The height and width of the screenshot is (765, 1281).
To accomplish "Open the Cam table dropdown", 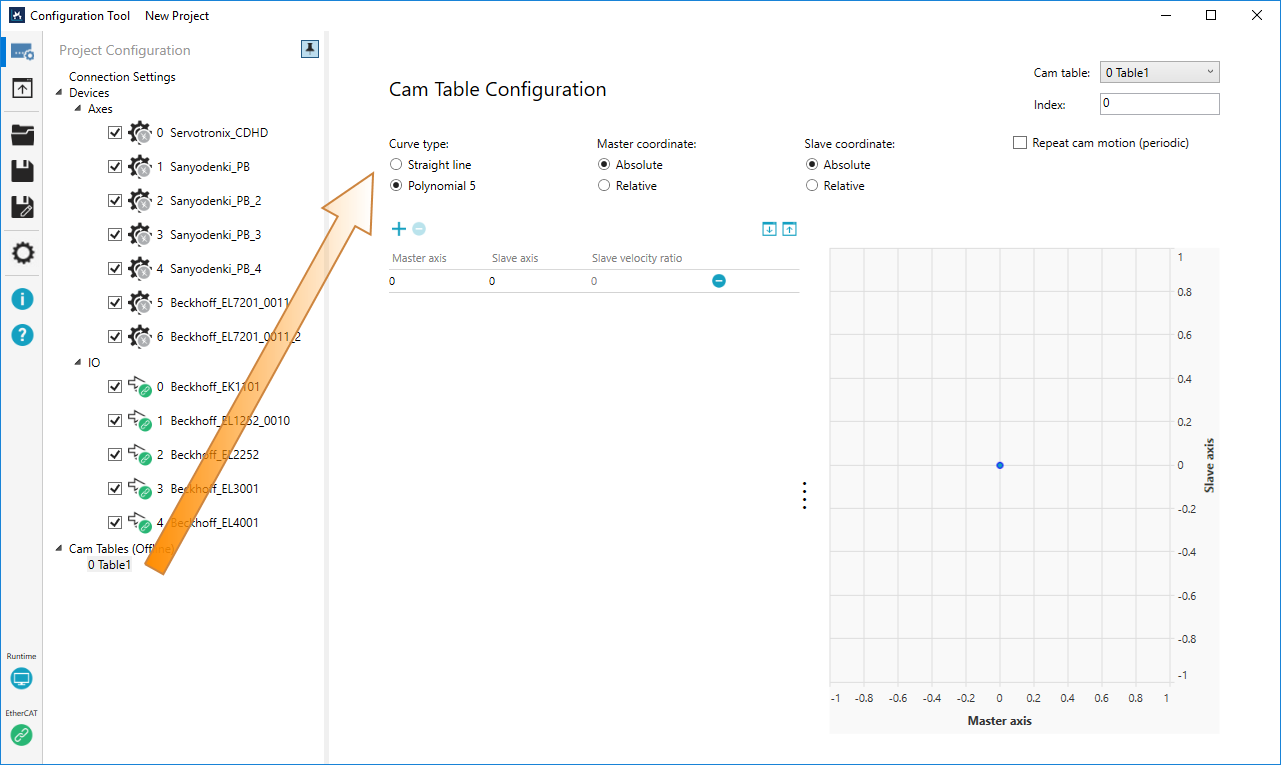I will (1159, 72).
